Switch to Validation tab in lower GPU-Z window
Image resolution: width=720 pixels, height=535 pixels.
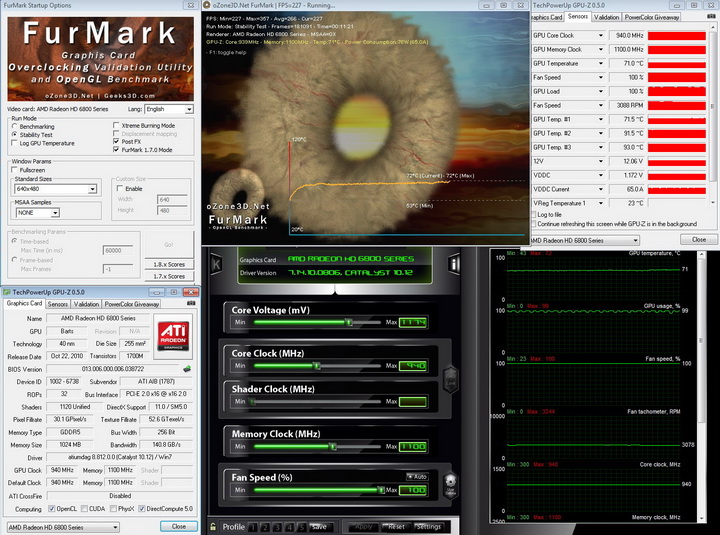[86, 304]
